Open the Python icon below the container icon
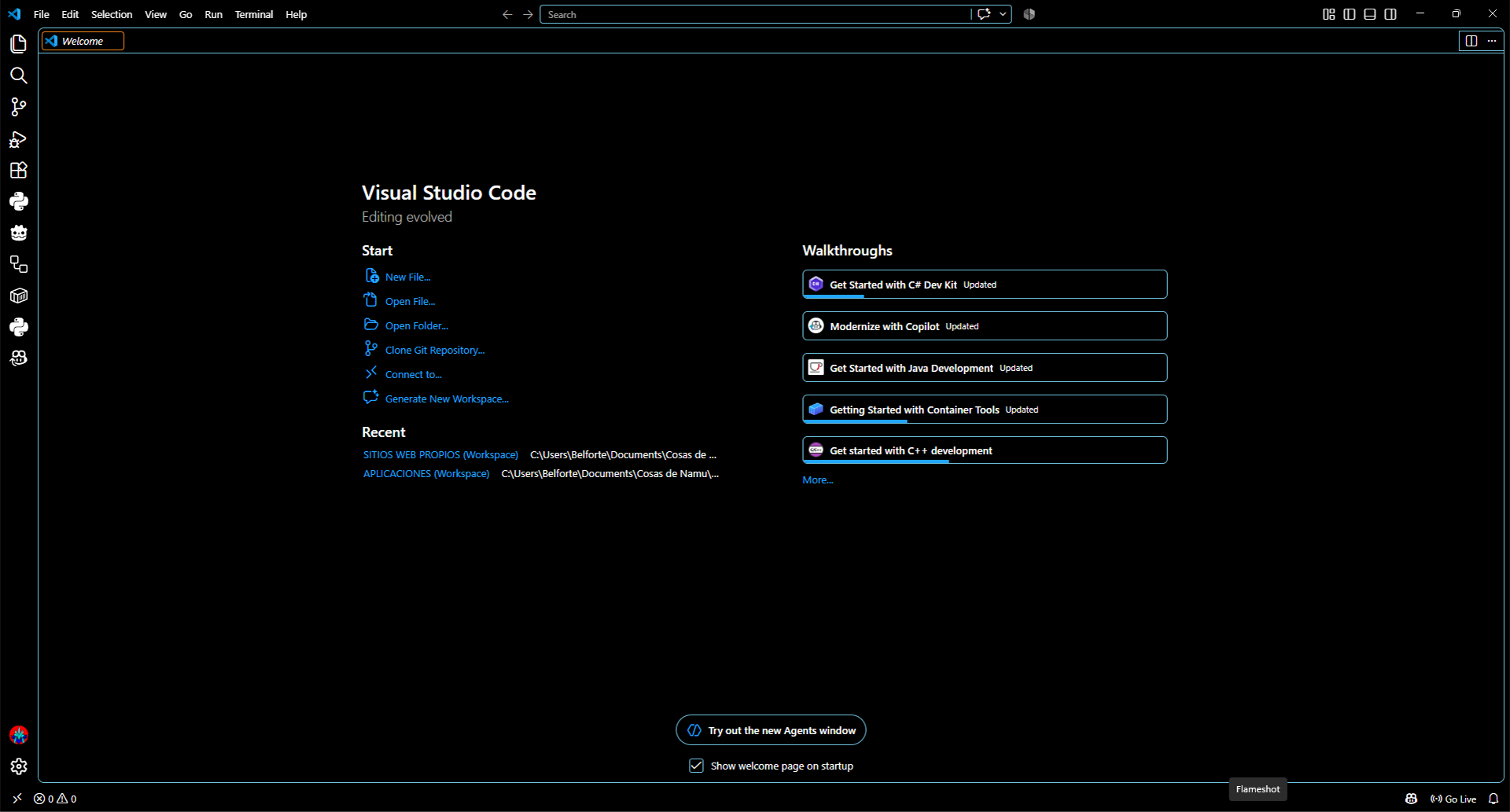The height and width of the screenshot is (812, 1510). click(x=19, y=327)
